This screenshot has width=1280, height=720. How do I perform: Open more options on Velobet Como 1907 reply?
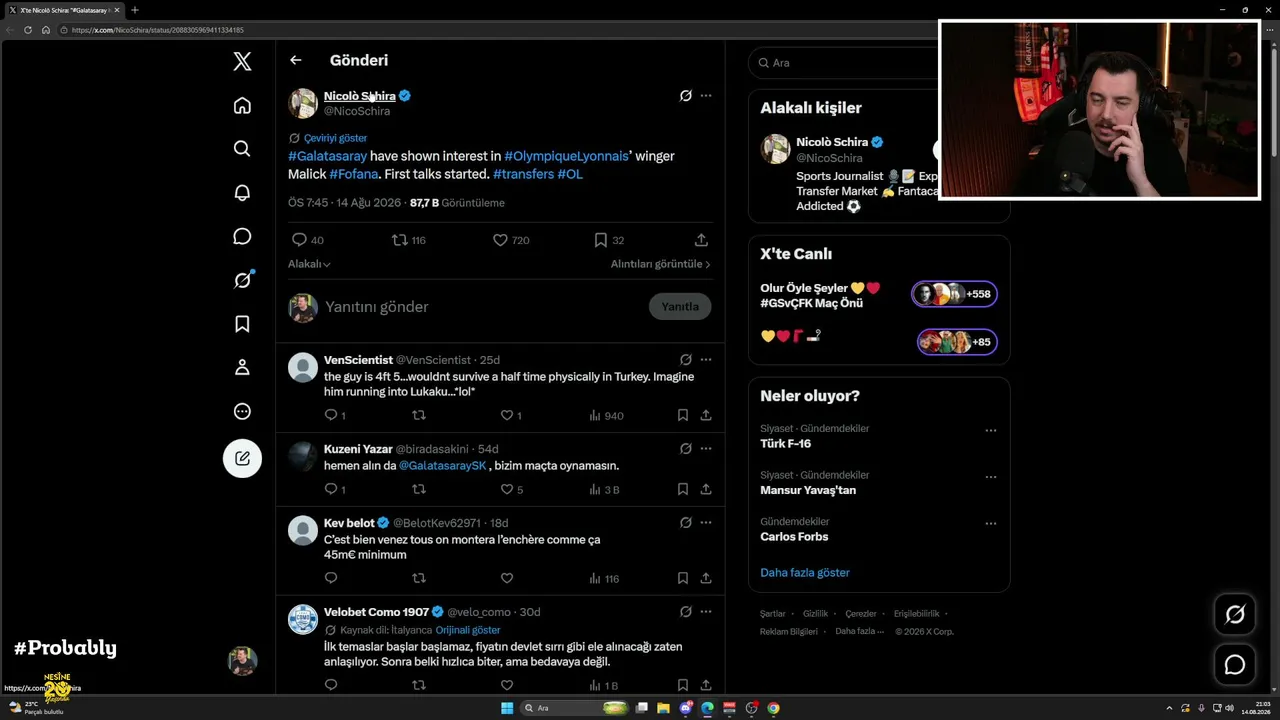706,612
